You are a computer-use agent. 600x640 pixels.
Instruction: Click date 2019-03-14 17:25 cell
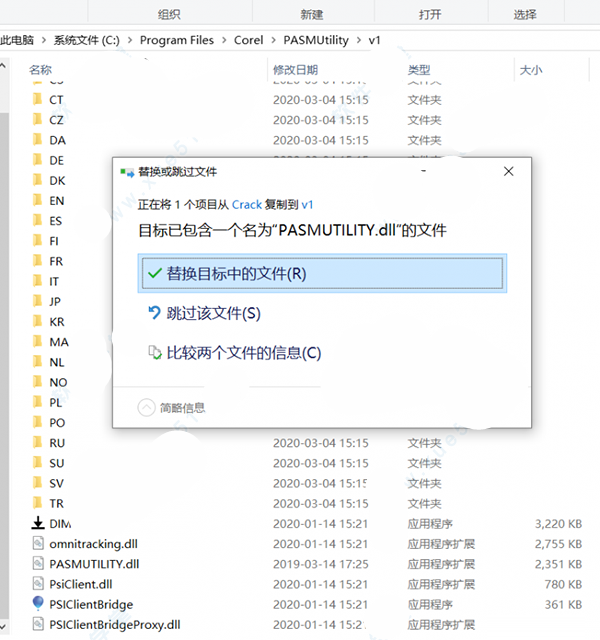coord(320,564)
